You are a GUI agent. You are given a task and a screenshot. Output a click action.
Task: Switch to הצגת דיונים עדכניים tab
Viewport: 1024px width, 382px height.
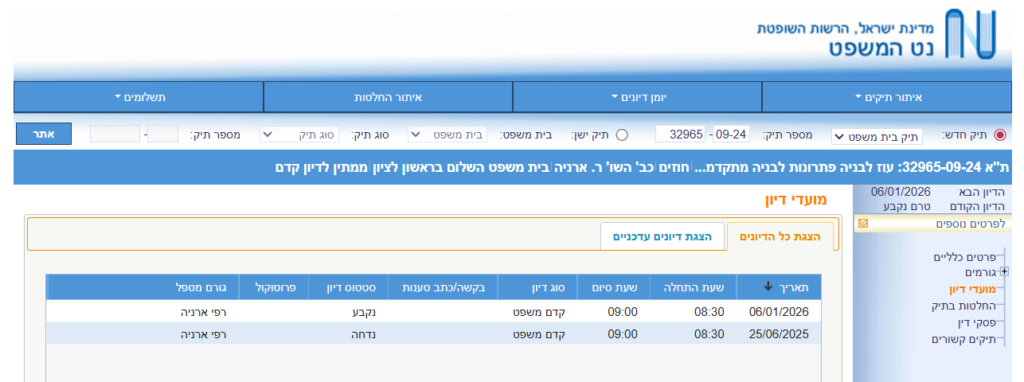pyautogui.click(x=662, y=236)
